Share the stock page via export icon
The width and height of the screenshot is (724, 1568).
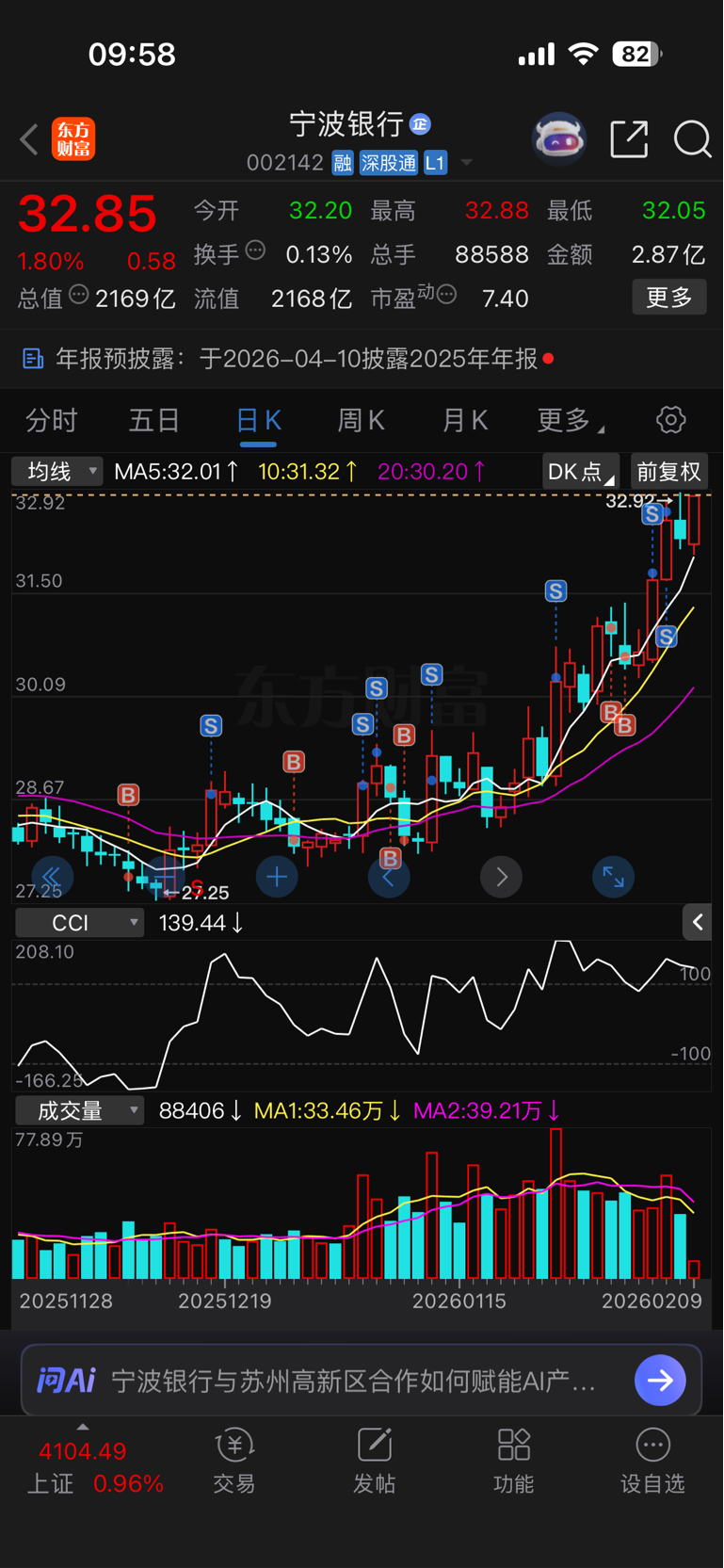point(629,139)
